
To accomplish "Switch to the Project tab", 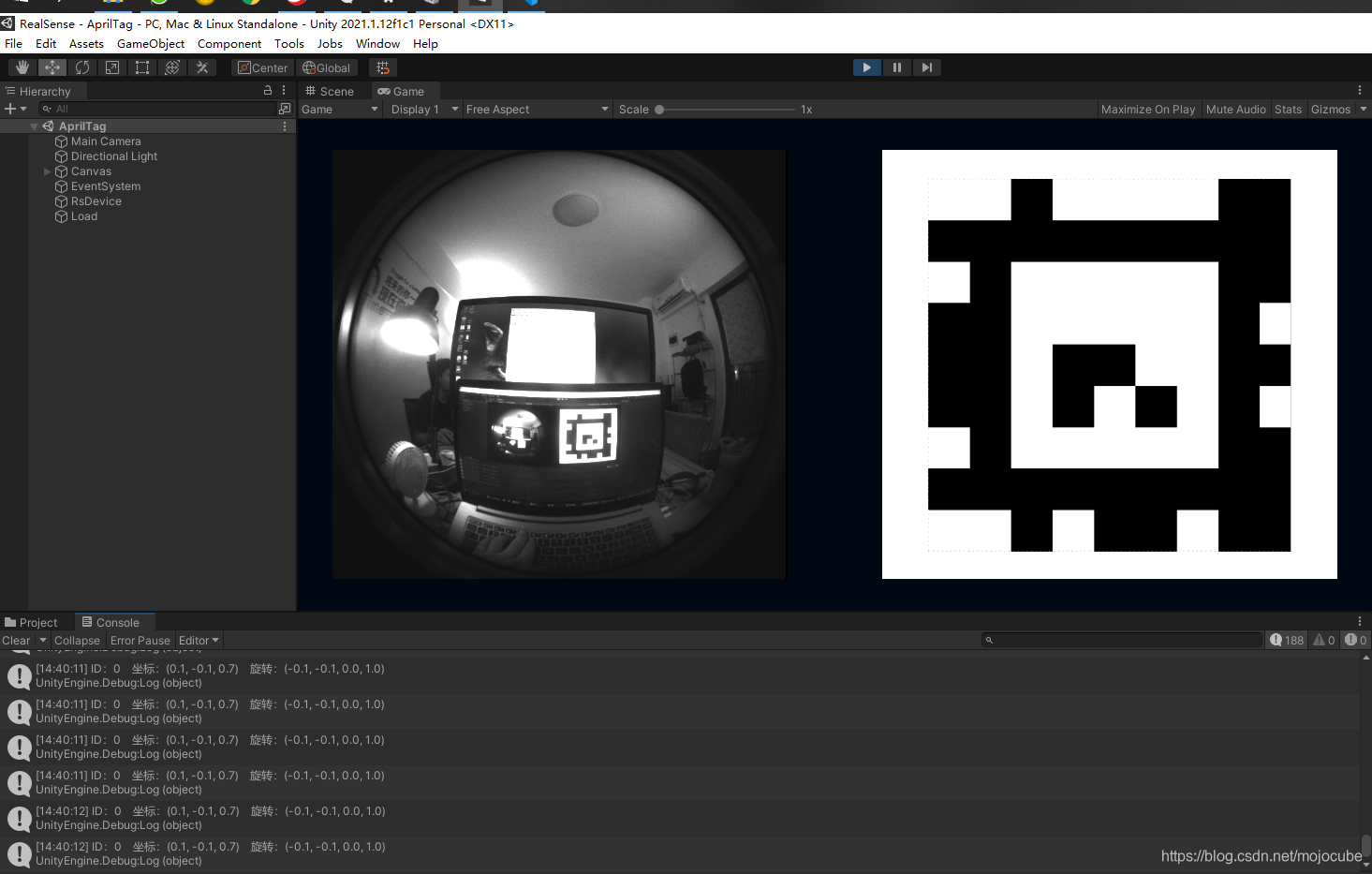I will pos(32,622).
